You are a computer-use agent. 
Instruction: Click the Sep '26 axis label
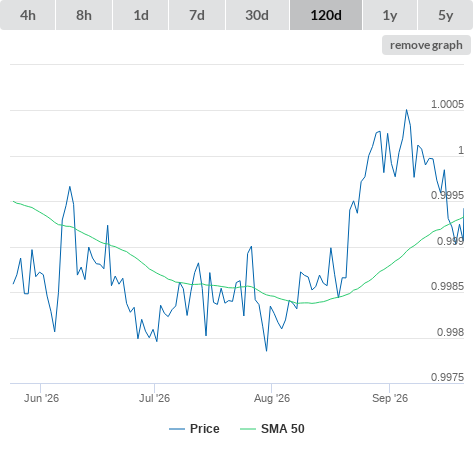coord(390,398)
